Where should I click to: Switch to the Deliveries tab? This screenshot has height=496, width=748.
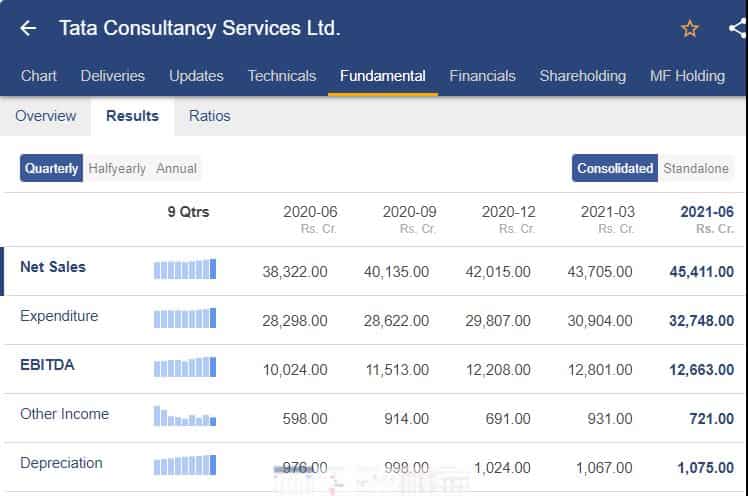coord(113,76)
